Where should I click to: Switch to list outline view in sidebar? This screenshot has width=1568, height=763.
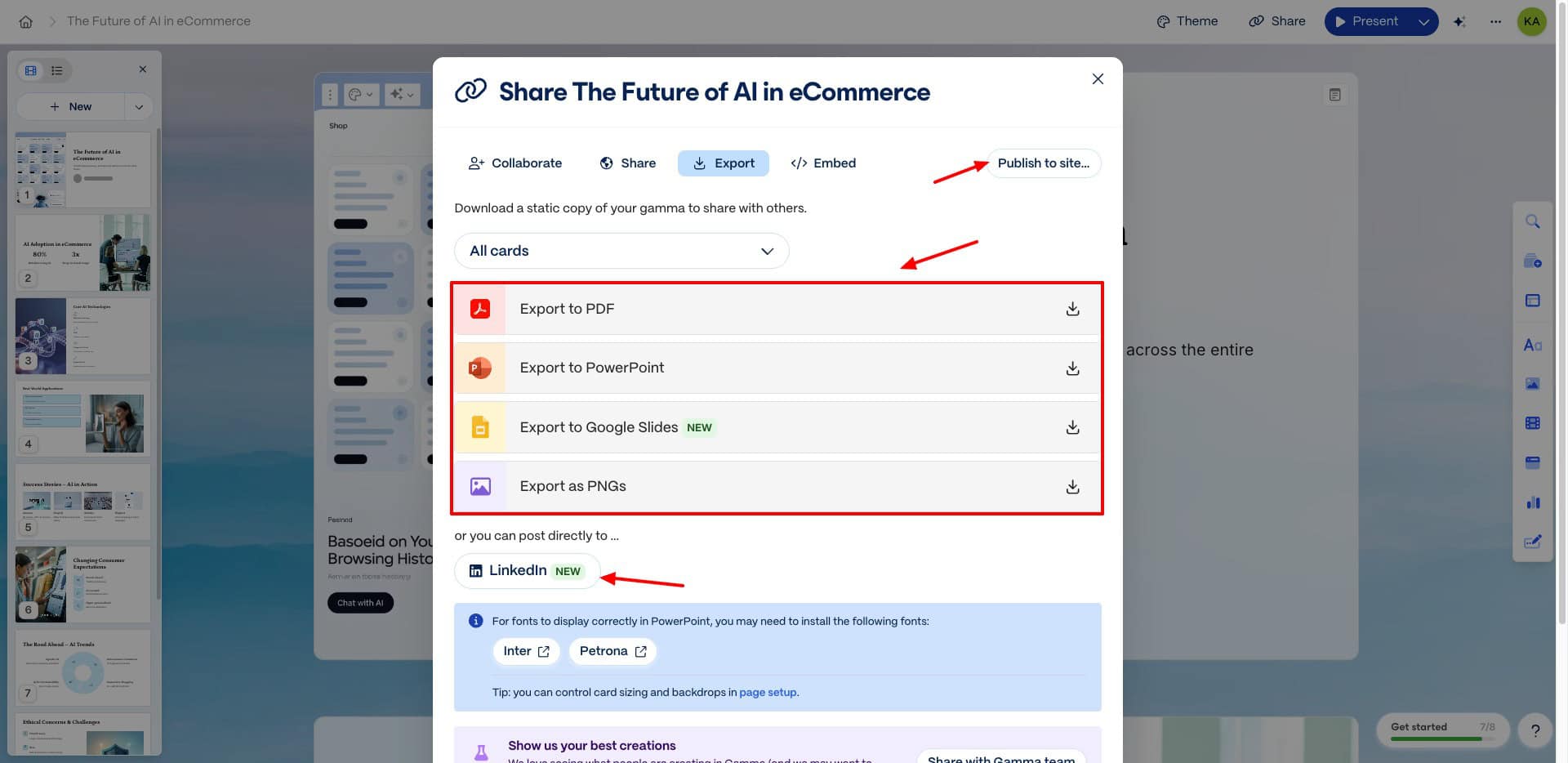(57, 70)
